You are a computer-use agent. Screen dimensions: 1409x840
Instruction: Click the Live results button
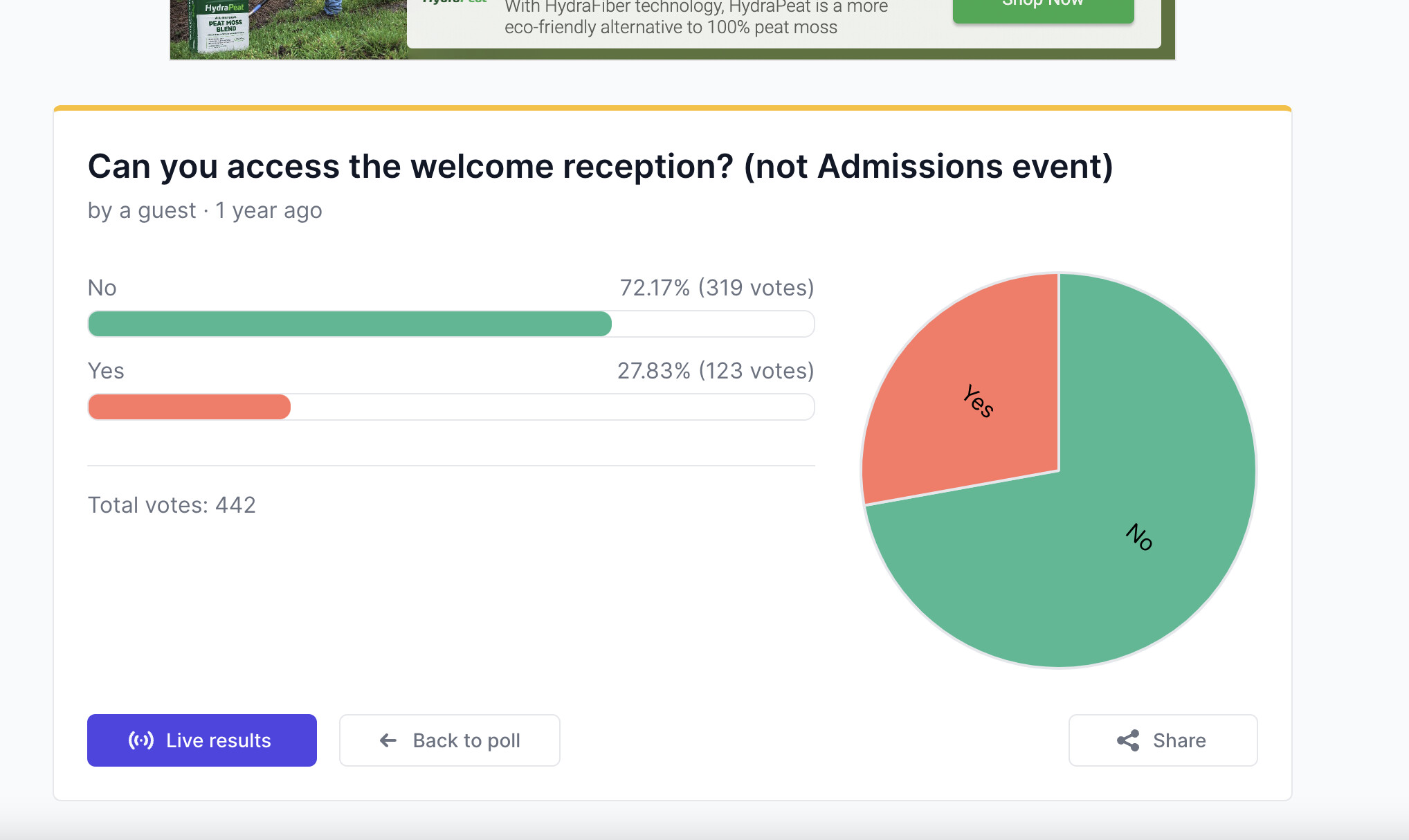point(201,740)
